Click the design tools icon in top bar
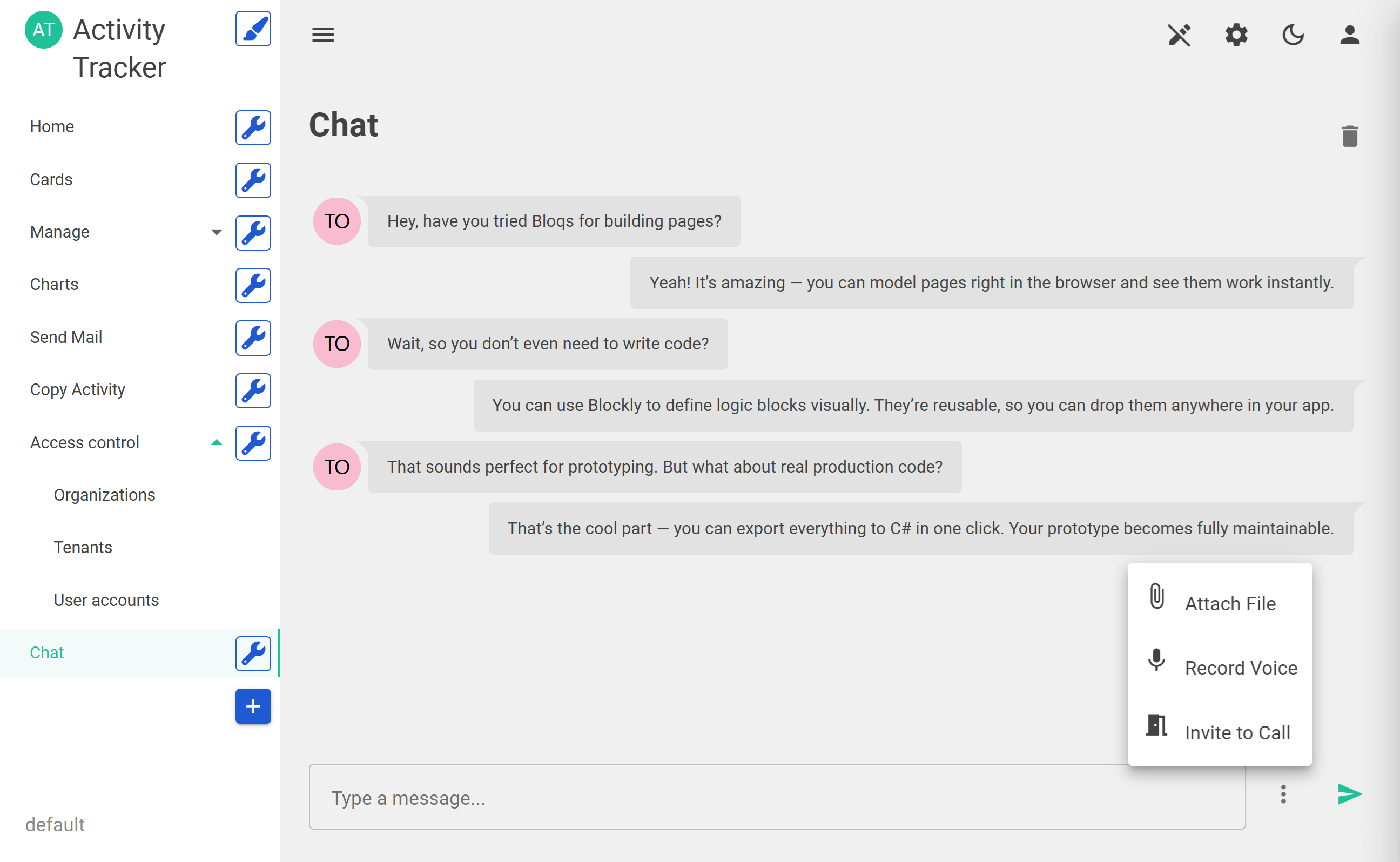Image resolution: width=1400 pixels, height=862 pixels. coord(1179,35)
